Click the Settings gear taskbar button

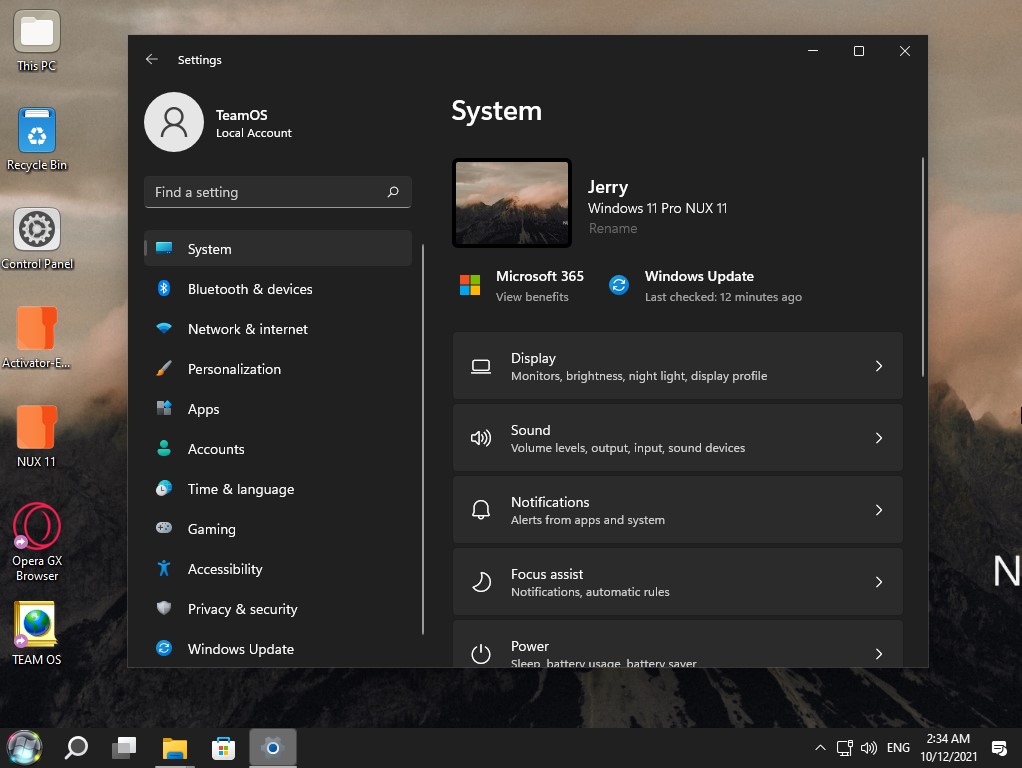click(x=273, y=748)
